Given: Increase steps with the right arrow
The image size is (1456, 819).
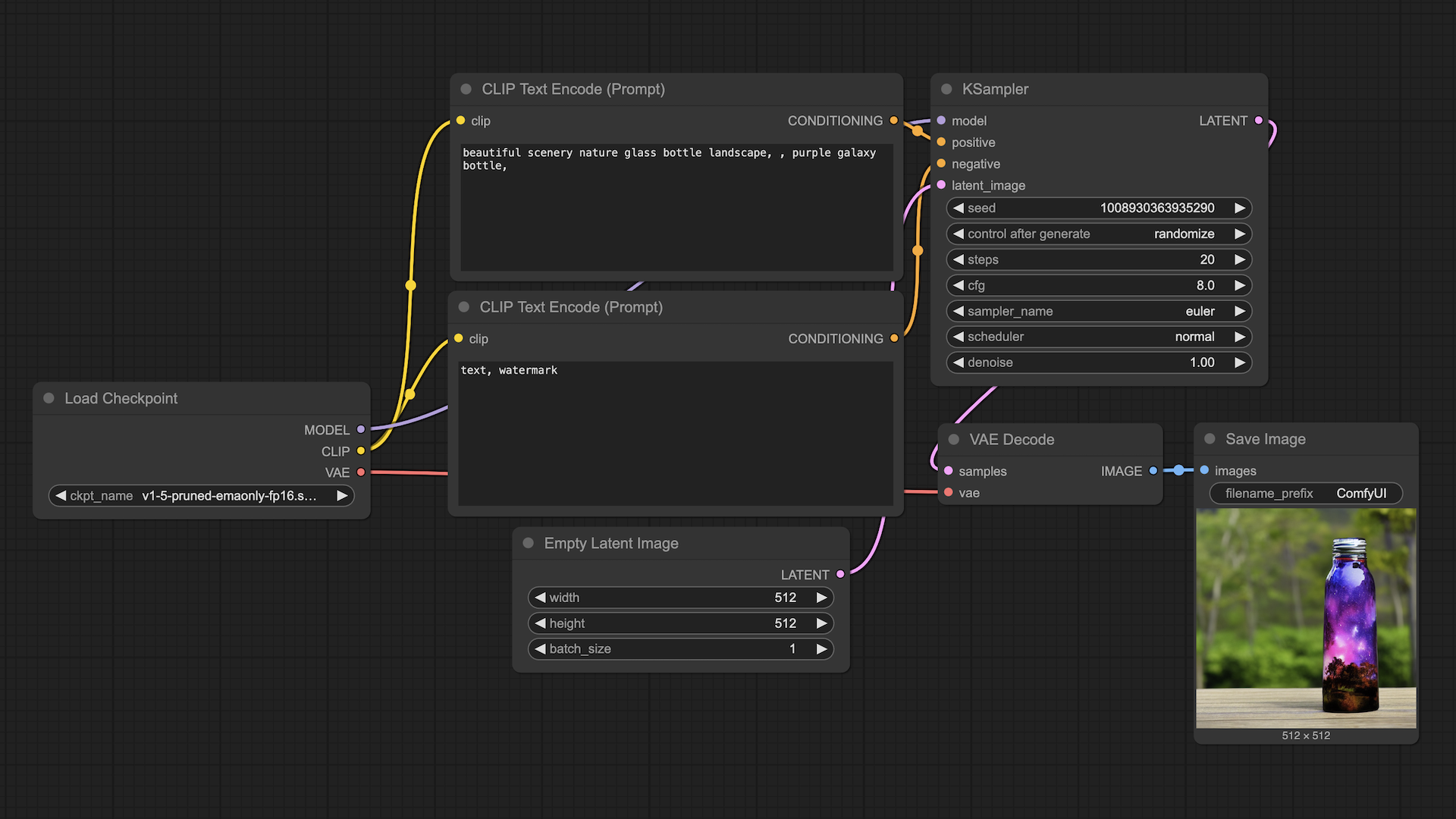Looking at the screenshot, I should (x=1240, y=259).
